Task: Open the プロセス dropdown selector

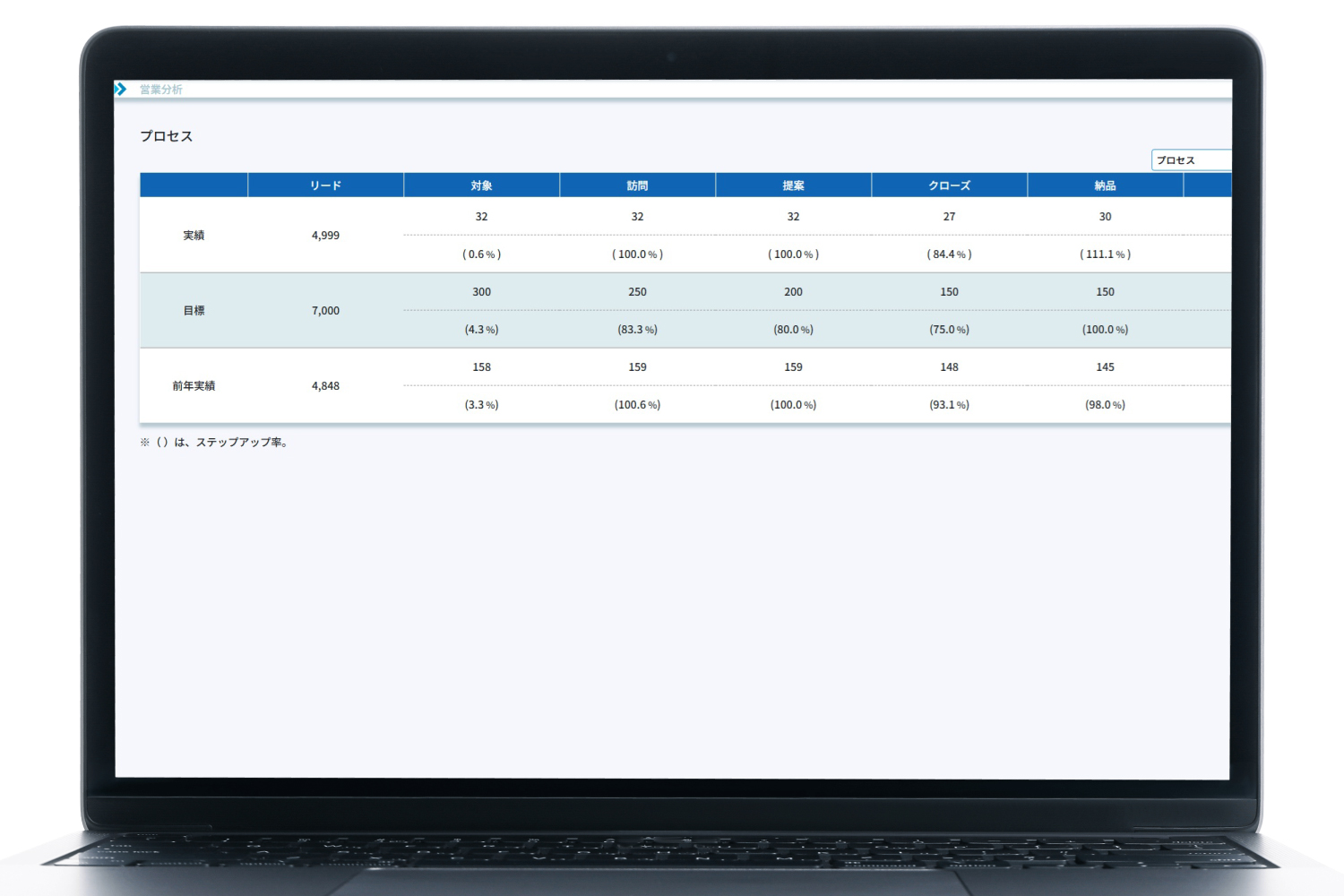Action: click(1191, 160)
